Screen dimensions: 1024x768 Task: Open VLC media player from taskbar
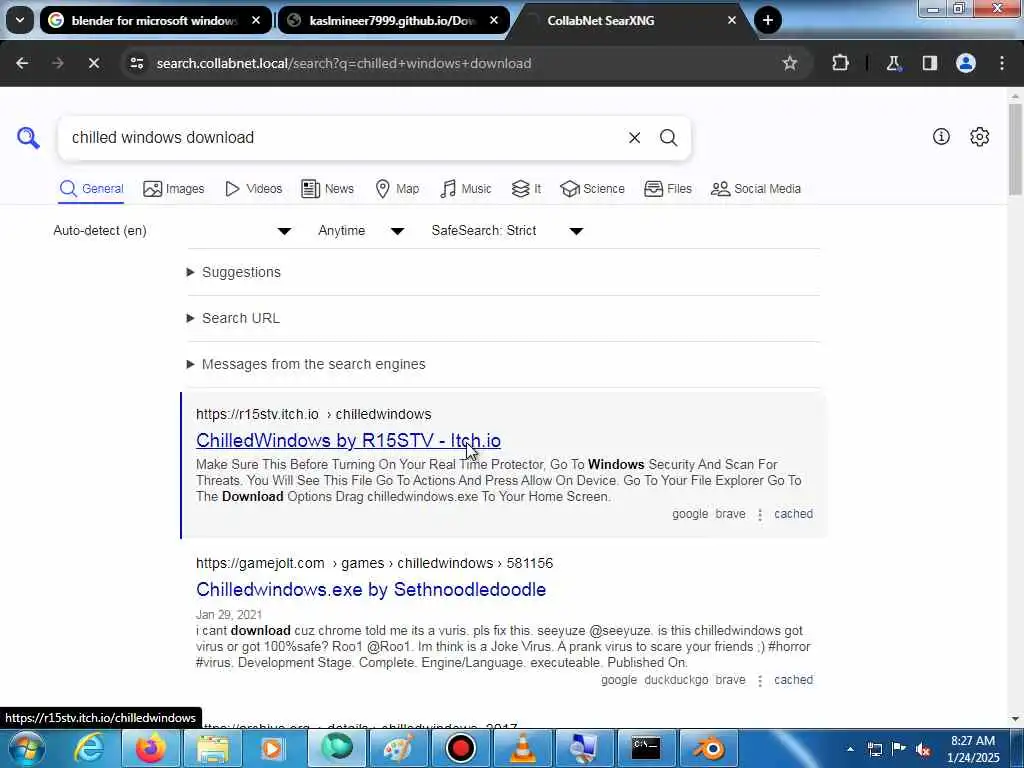tap(522, 748)
